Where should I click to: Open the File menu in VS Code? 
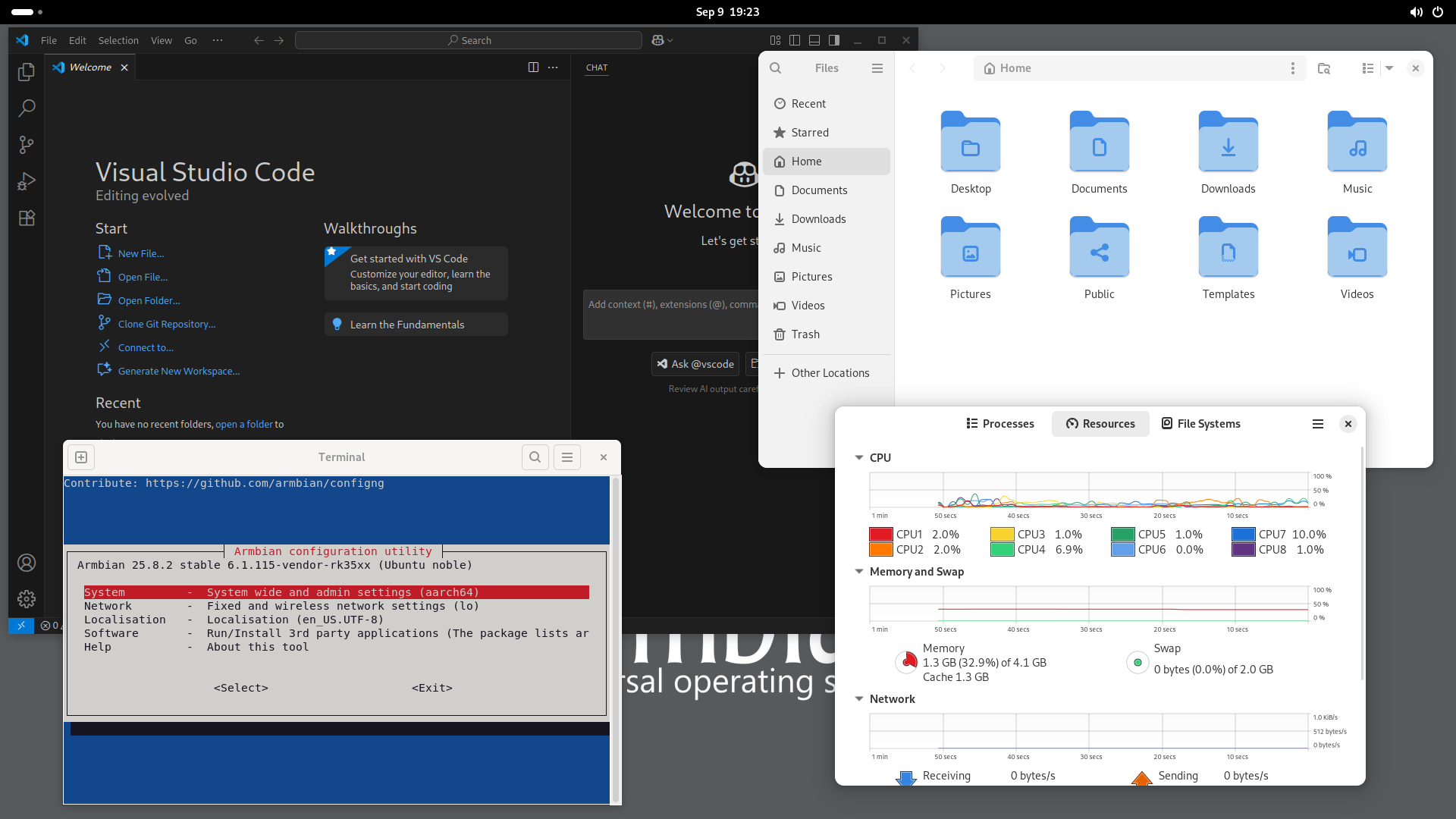click(x=49, y=40)
